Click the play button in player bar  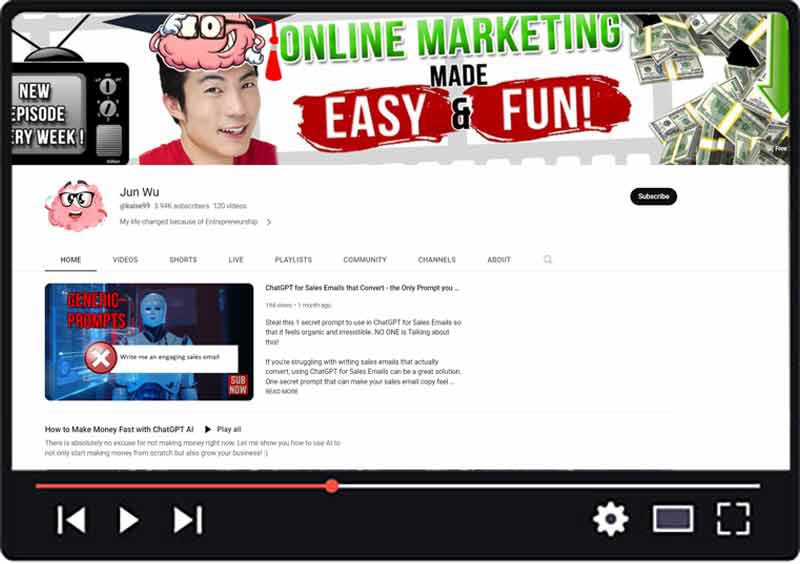coord(128,520)
